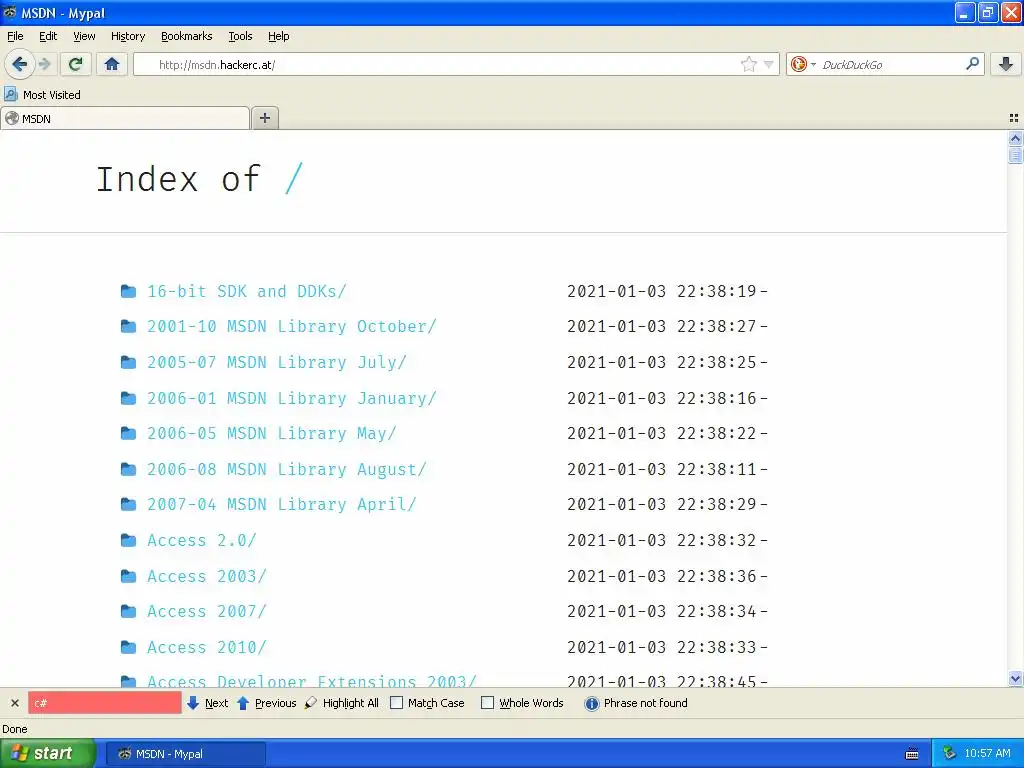The width and height of the screenshot is (1024, 768).
Task: Enable the Match Case checkbox
Action: click(396, 703)
